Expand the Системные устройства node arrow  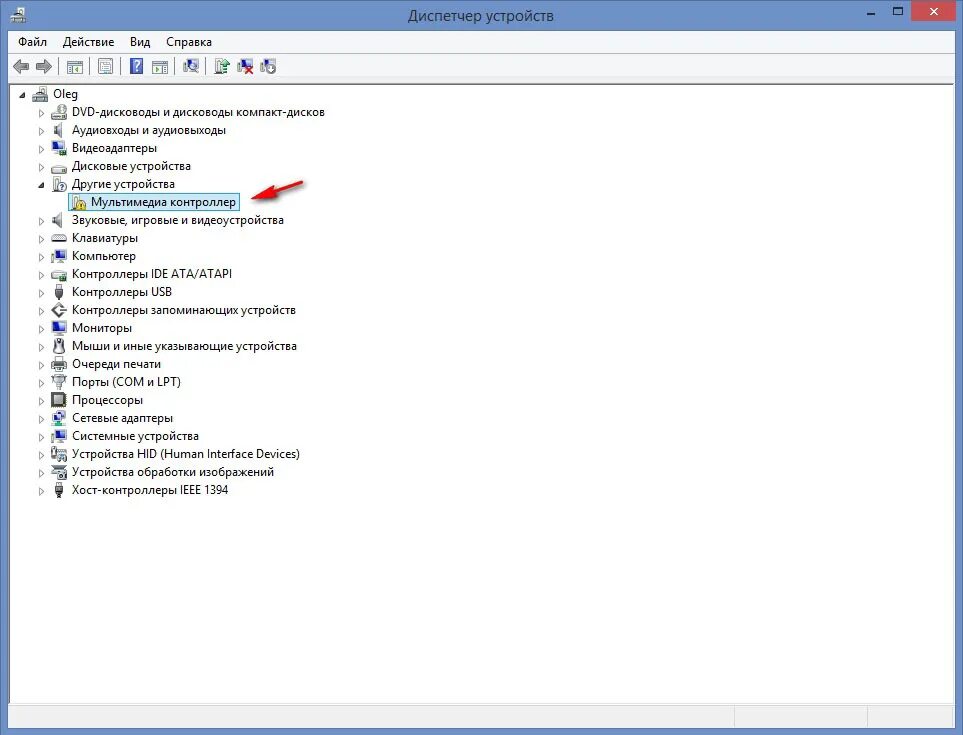pyautogui.click(x=41, y=437)
